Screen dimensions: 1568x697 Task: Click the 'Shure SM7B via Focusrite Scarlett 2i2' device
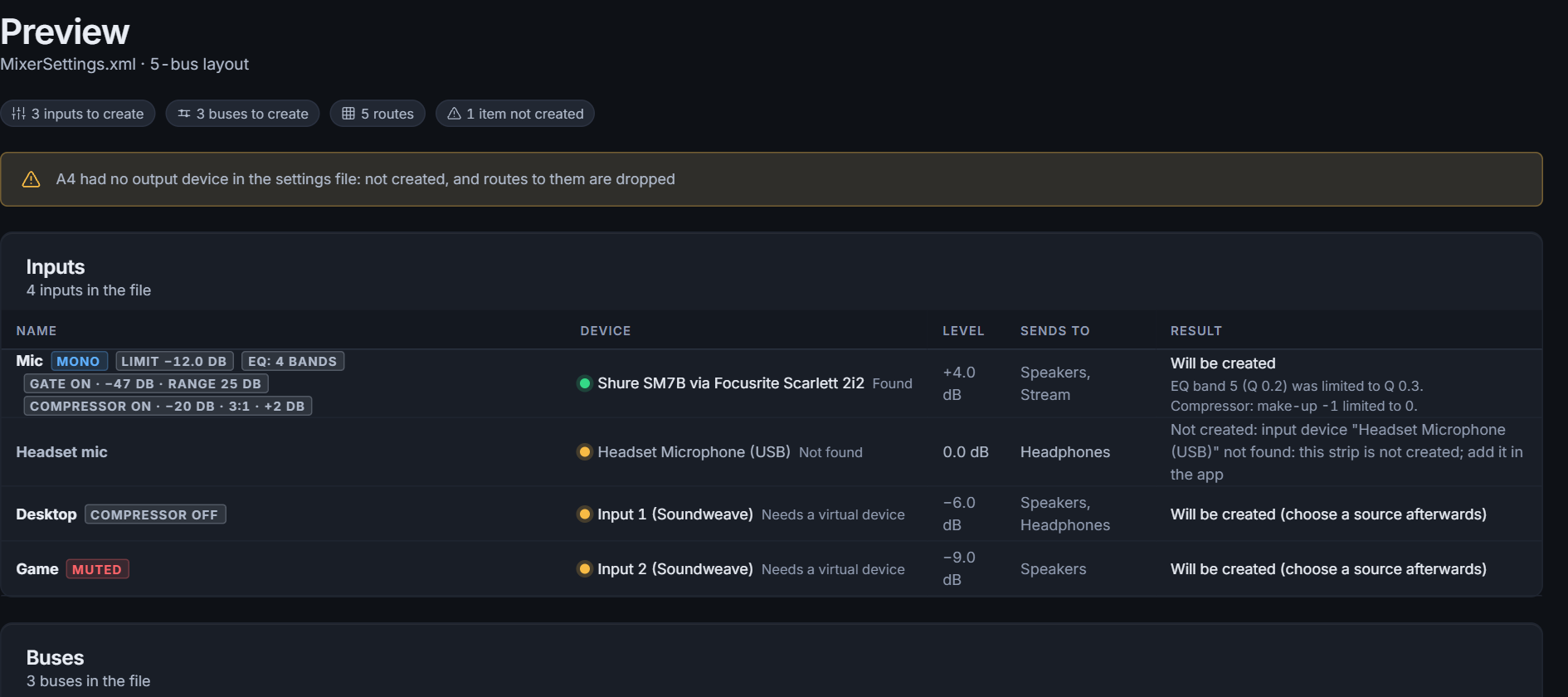point(731,383)
